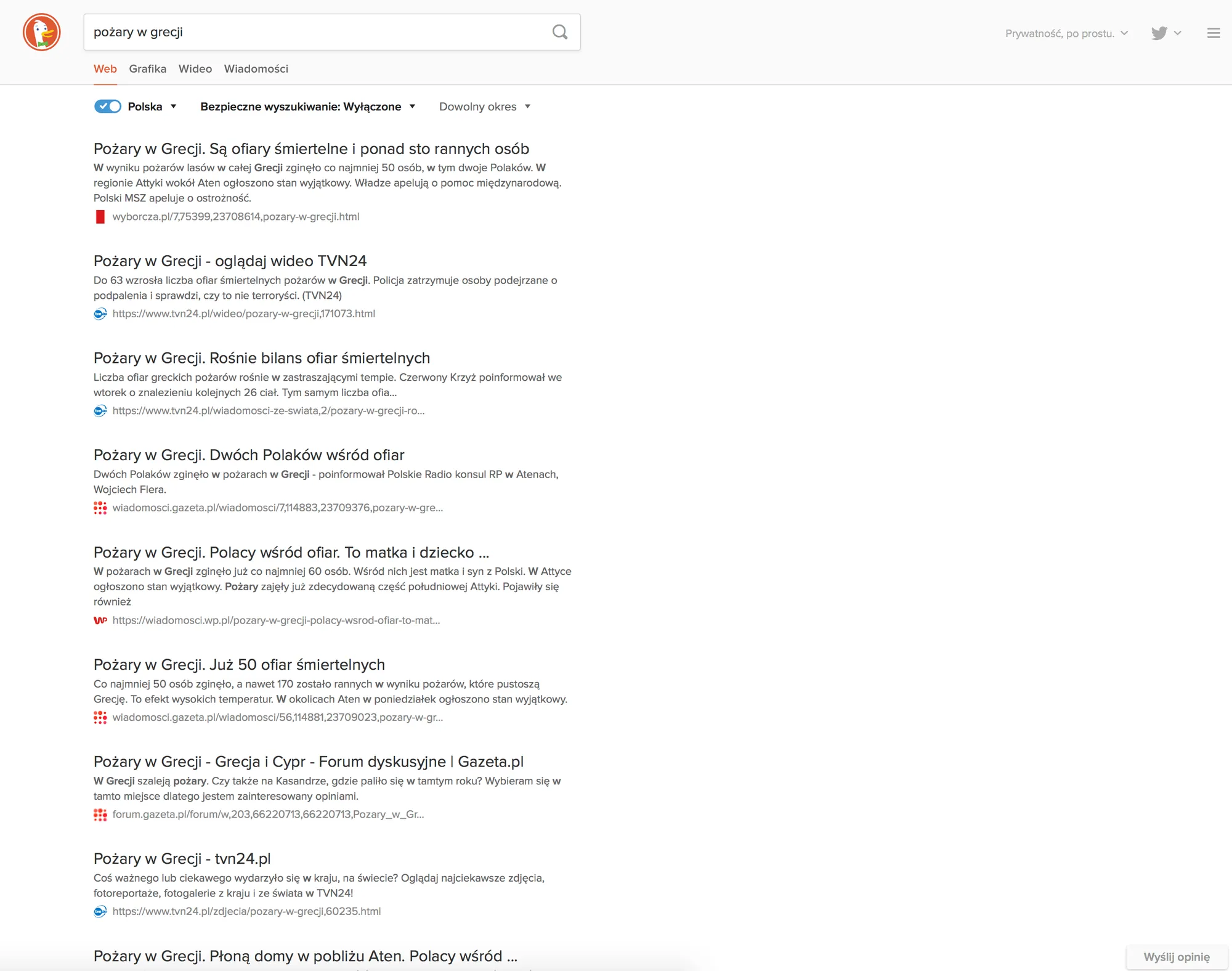Click the DuckDuckGo logo
Image resolution: width=1232 pixels, height=971 pixels.
click(x=42, y=32)
